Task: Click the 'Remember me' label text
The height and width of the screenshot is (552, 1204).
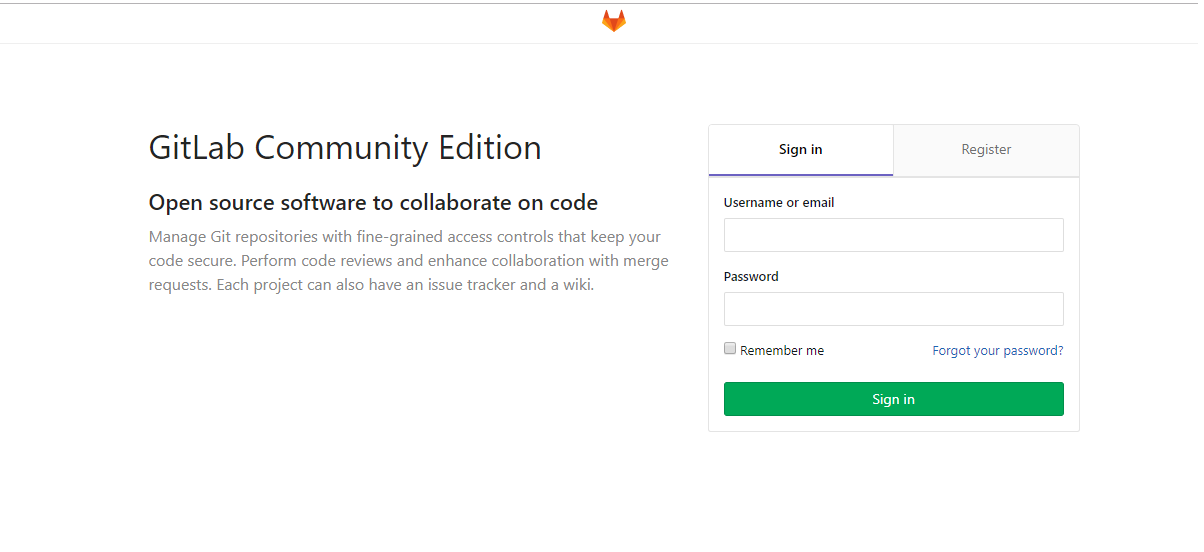Action: [x=782, y=351]
